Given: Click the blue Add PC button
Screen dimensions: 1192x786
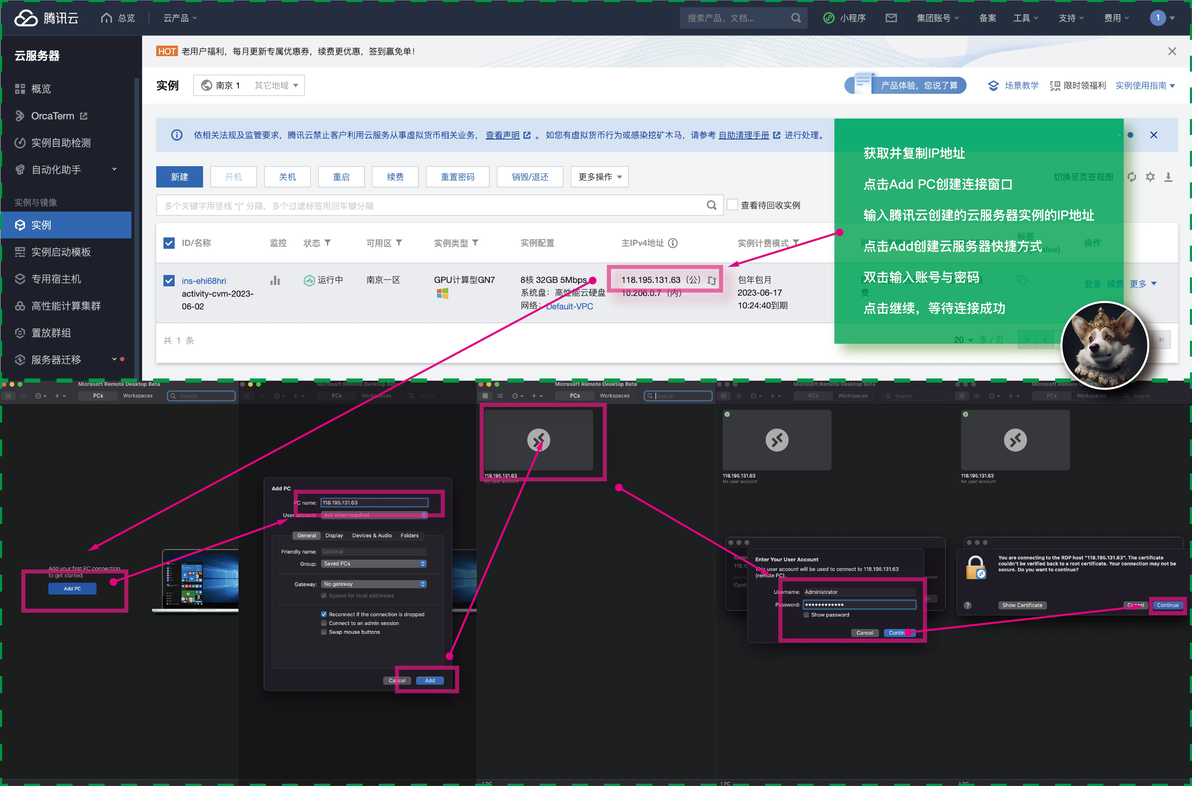Looking at the screenshot, I should pyautogui.click(x=72, y=588).
